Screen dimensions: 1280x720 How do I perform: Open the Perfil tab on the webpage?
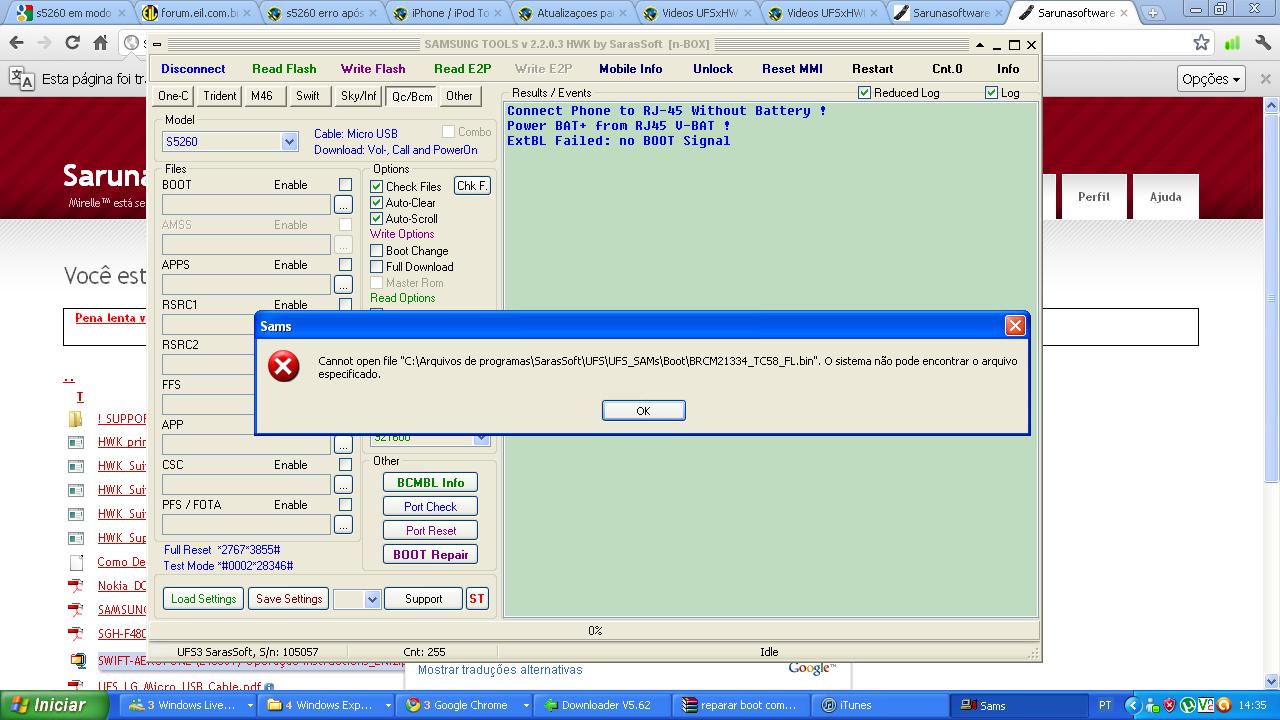tap(1093, 197)
